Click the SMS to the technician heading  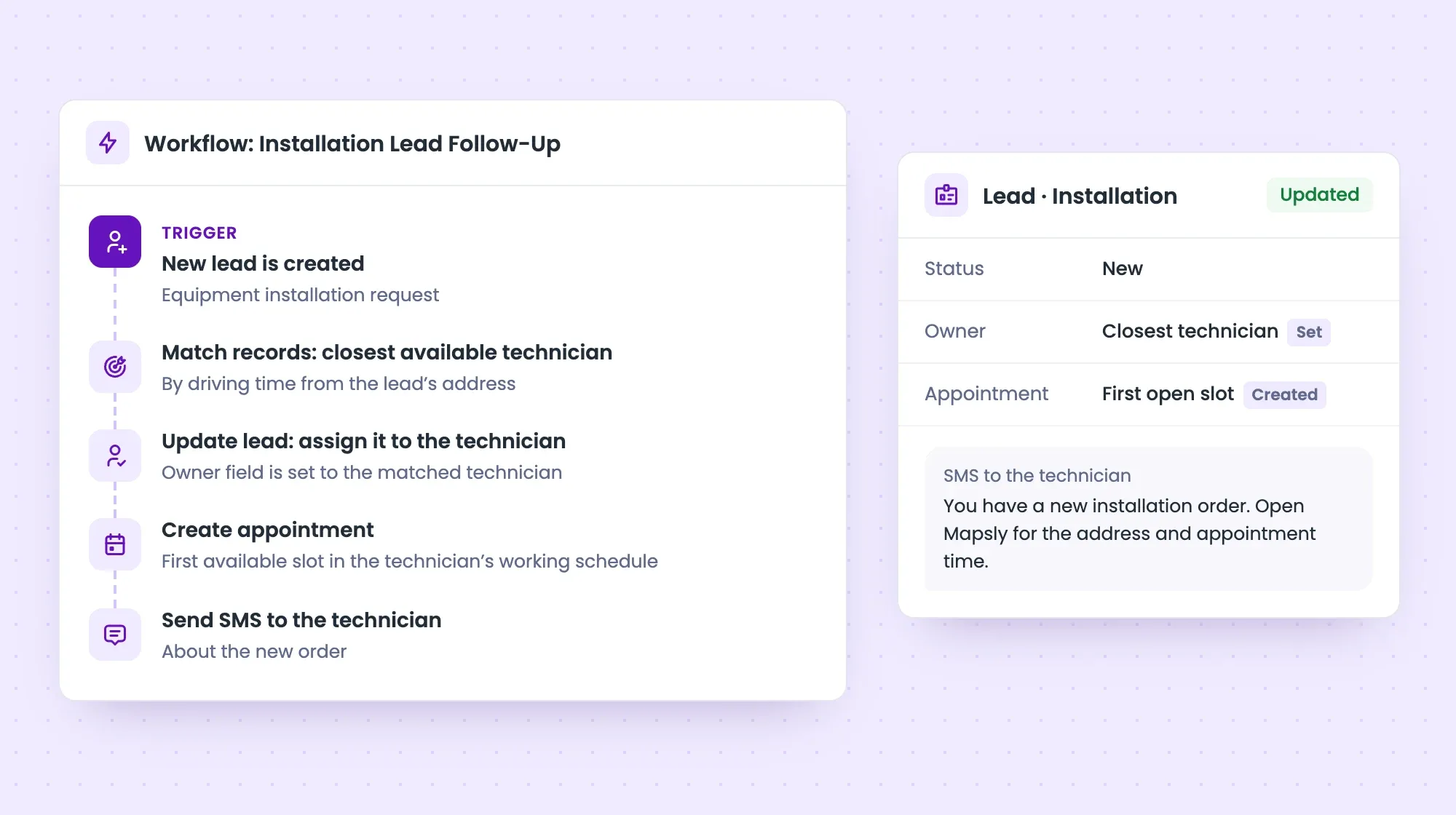1037,475
